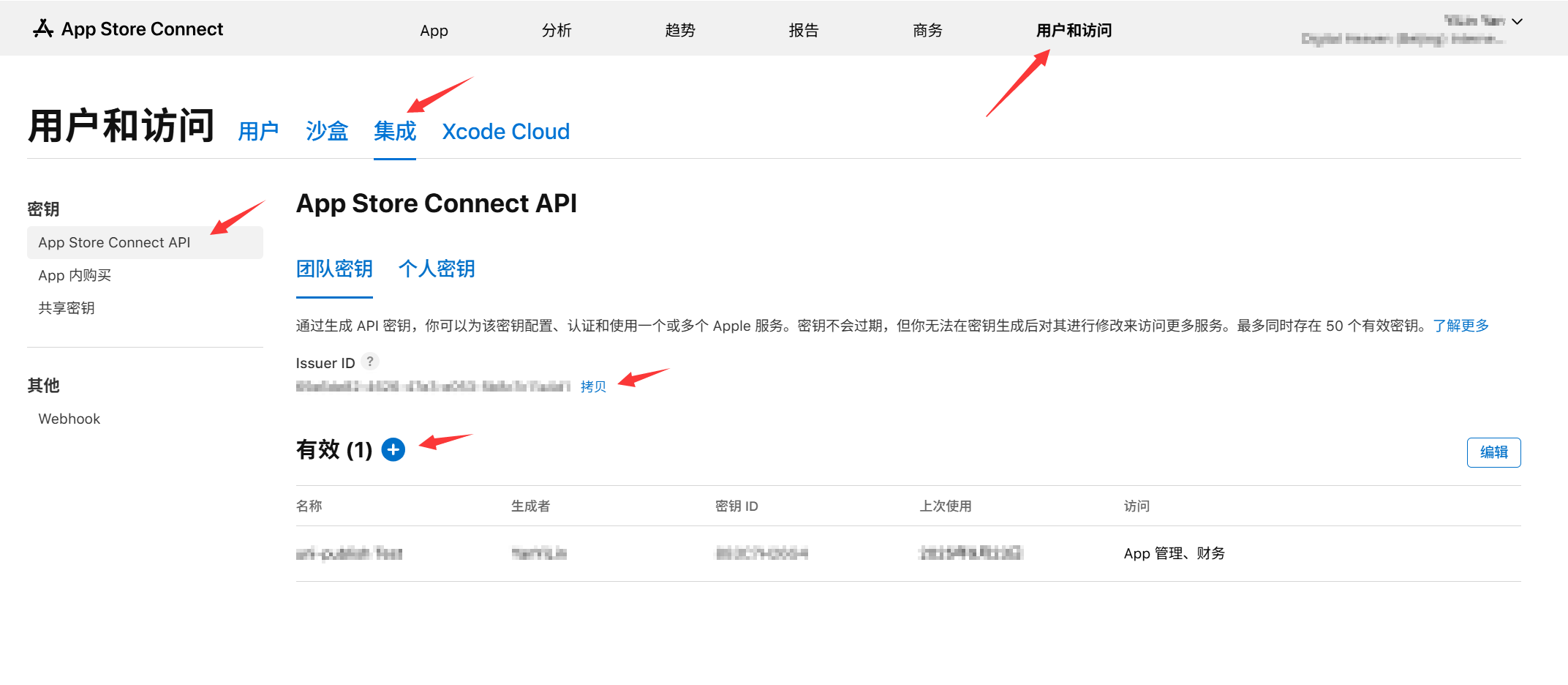Select 共享密钥 in the sidebar
This screenshot has width=1568, height=685.
67,308
